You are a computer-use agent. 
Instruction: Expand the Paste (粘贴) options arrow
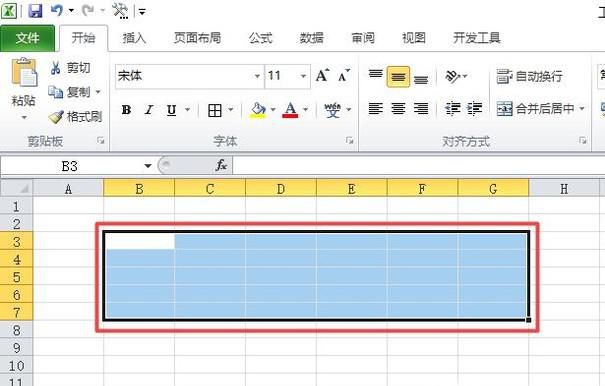click(x=24, y=117)
